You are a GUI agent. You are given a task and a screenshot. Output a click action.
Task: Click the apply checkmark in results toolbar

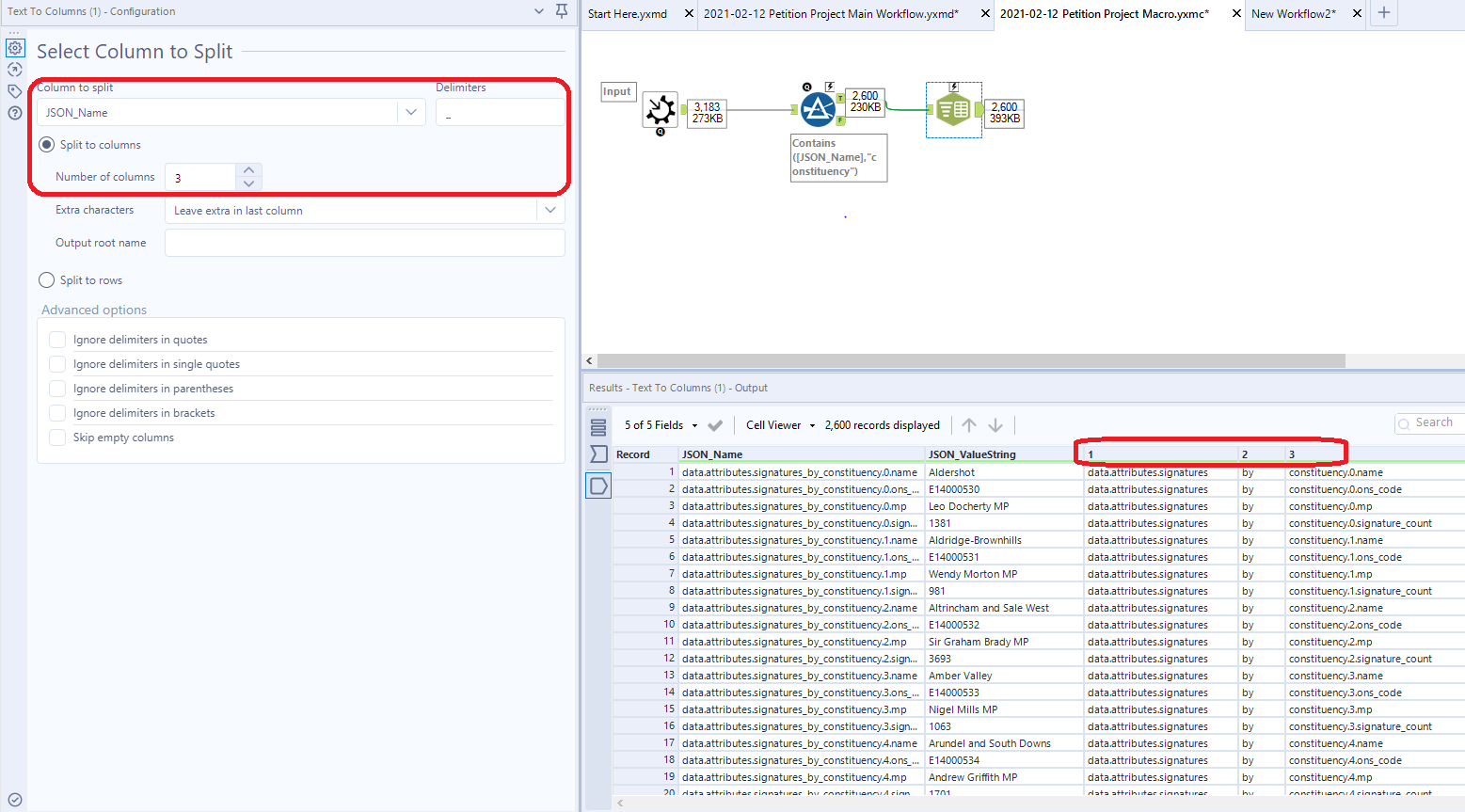click(715, 425)
